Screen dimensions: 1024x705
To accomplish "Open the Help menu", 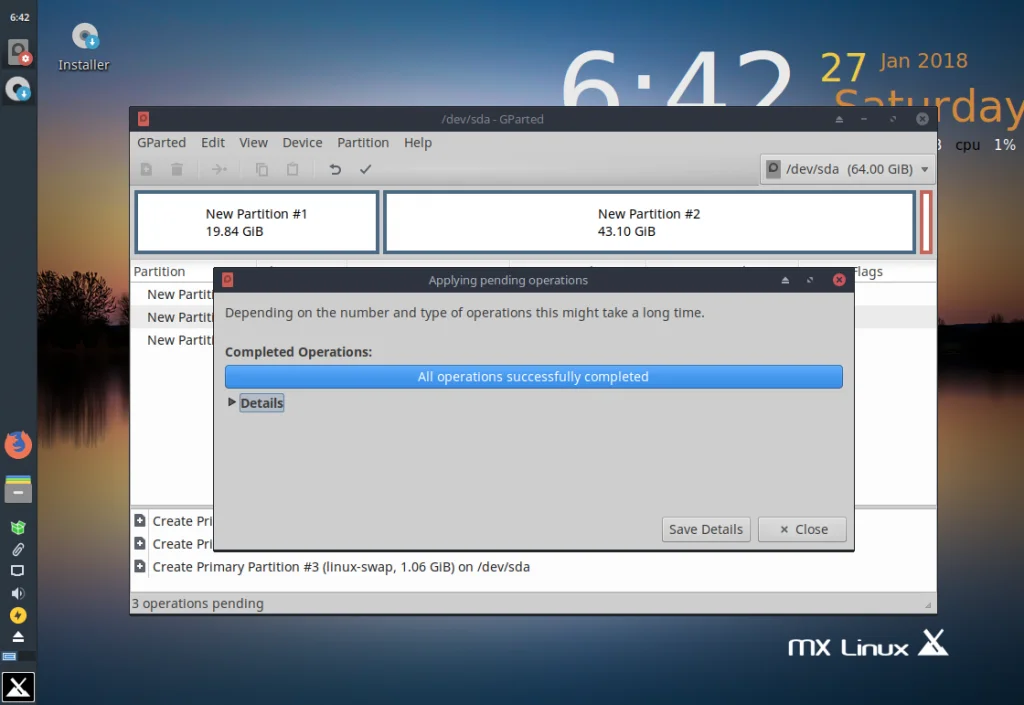I will pyautogui.click(x=418, y=142).
